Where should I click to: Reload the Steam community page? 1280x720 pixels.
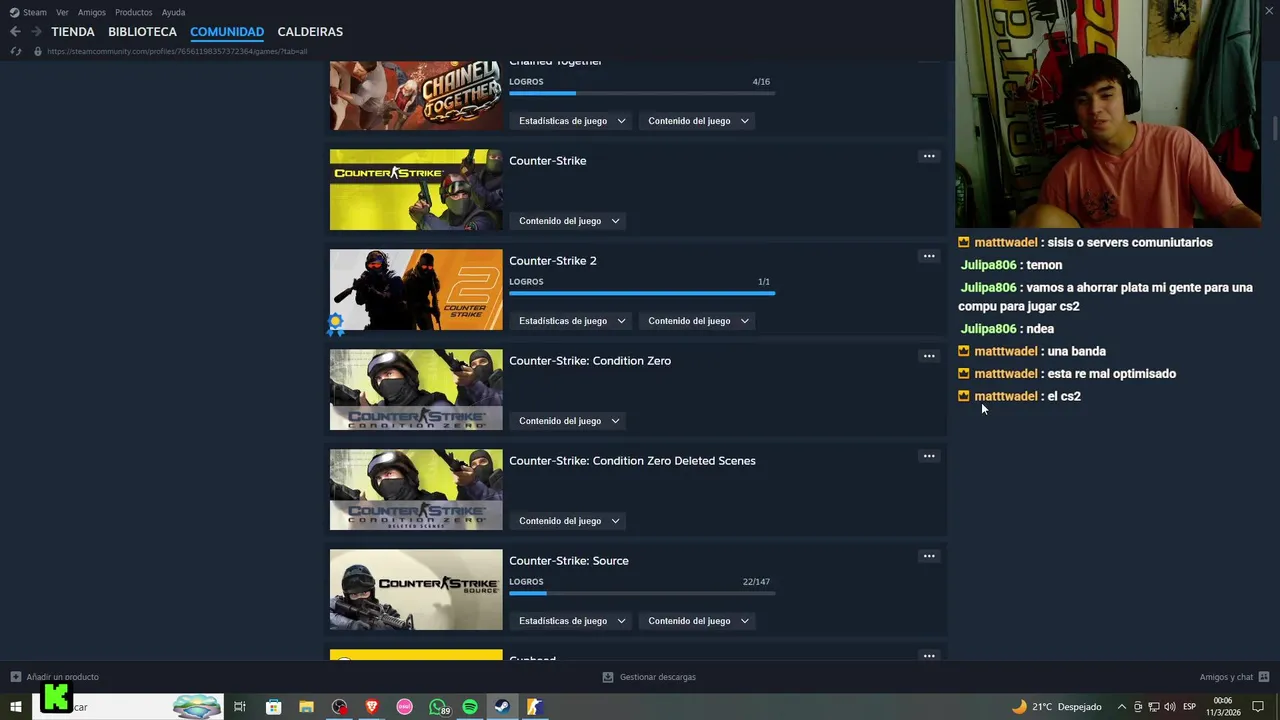click(x=16, y=51)
